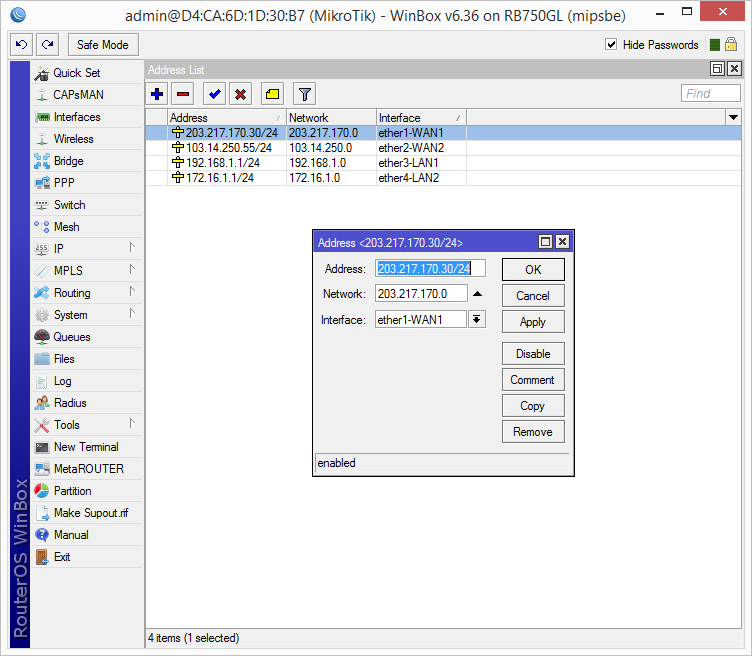
Task: Open the columns dropdown in Address List
Action: pyautogui.click(x=733, y=117)
